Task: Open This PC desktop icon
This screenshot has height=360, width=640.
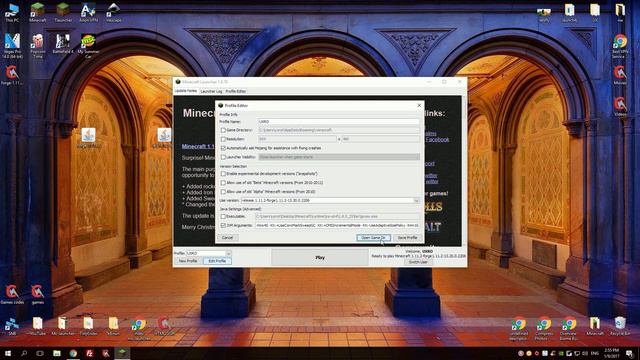Action: click(12, 12)
